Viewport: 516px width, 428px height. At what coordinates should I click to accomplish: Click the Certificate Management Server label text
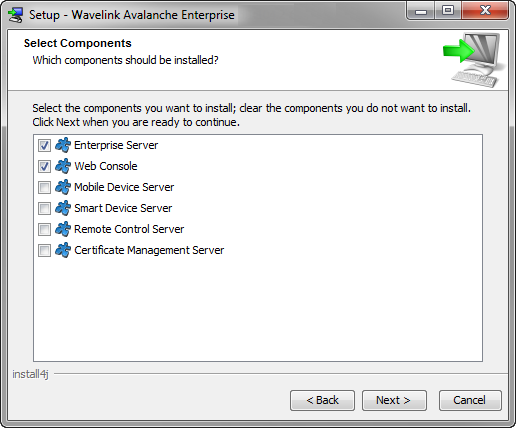pyautogui.click(x=149, y=250)
